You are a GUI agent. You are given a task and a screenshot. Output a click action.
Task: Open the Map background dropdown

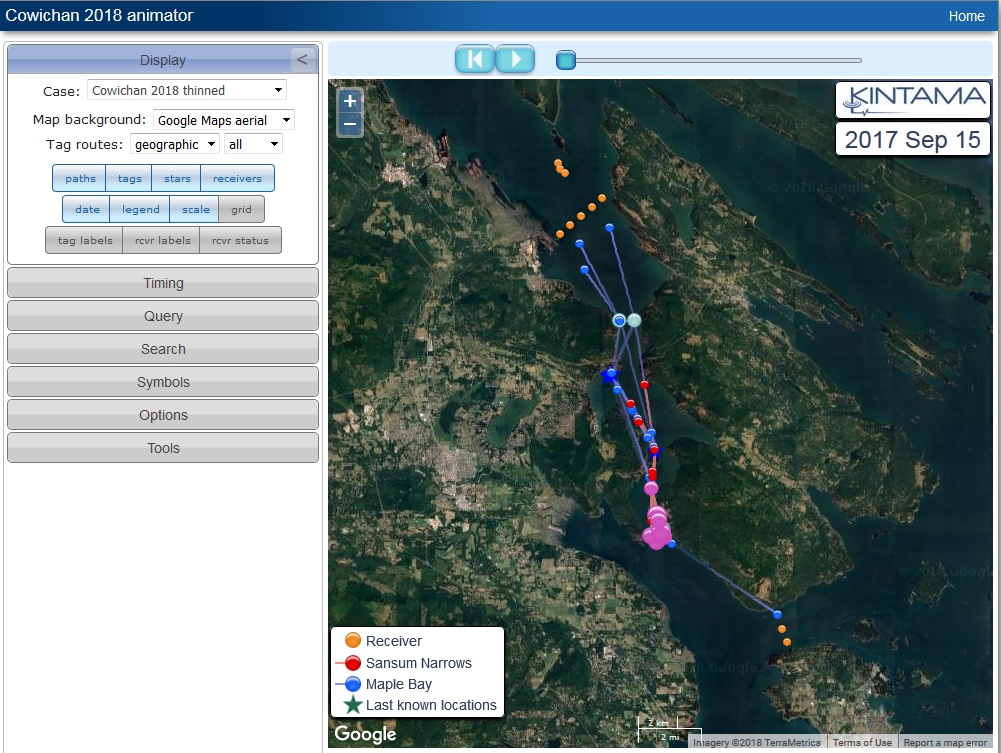224,121
